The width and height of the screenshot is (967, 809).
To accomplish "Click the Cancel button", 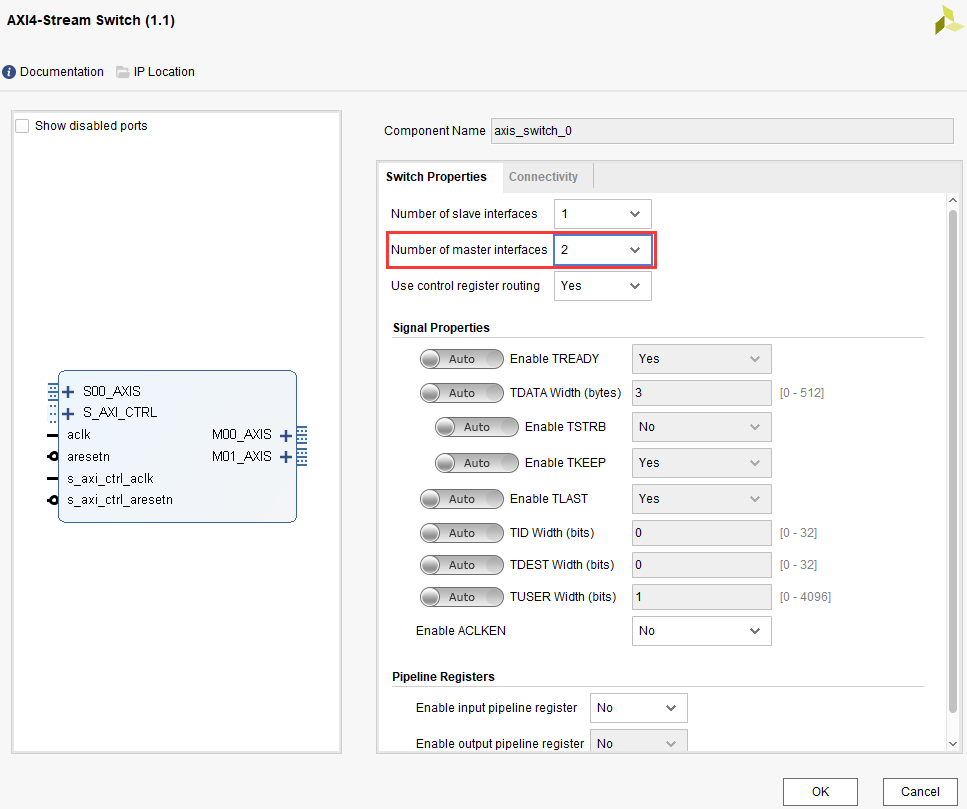I will (920, 791).
